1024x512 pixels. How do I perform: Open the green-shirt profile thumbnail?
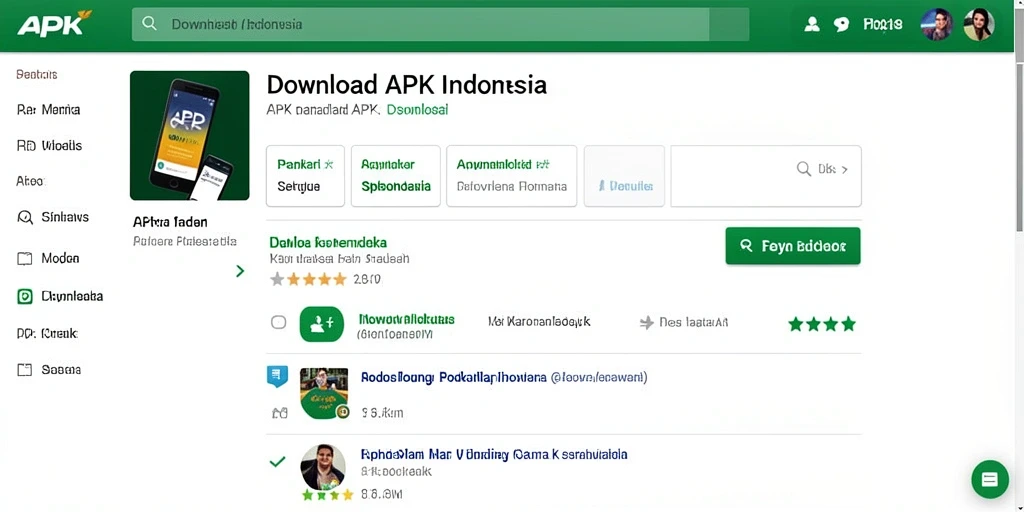[x=324, y=393]
